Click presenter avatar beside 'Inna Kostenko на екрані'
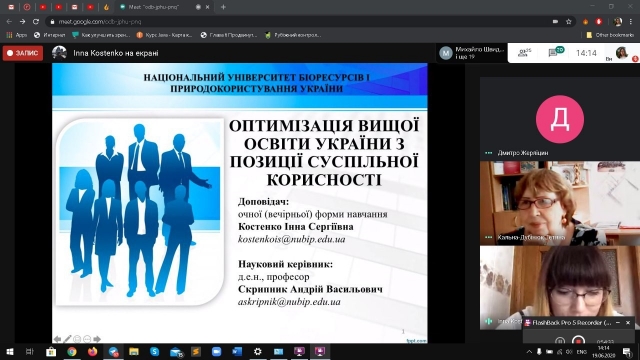The width and height of the screenshot is (640, 360). pos(59,53)
